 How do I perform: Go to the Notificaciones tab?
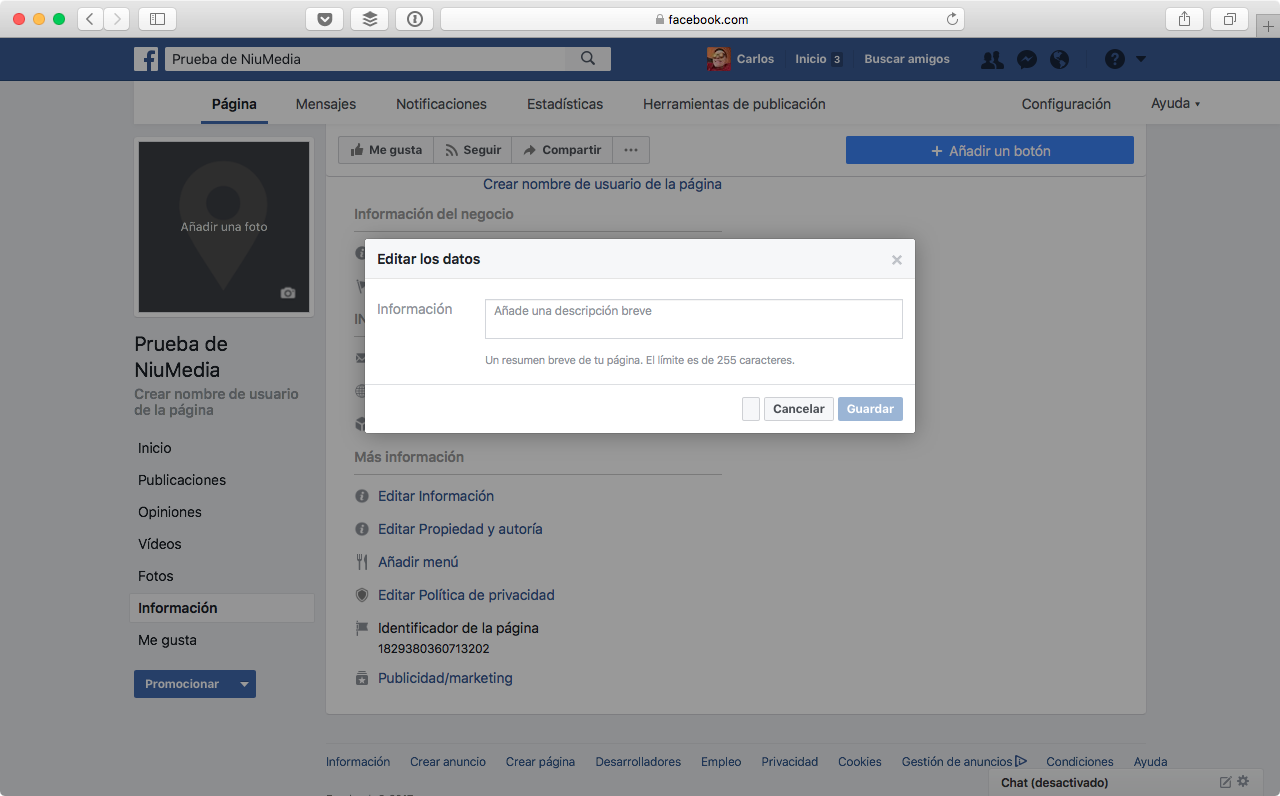[441, 104]
